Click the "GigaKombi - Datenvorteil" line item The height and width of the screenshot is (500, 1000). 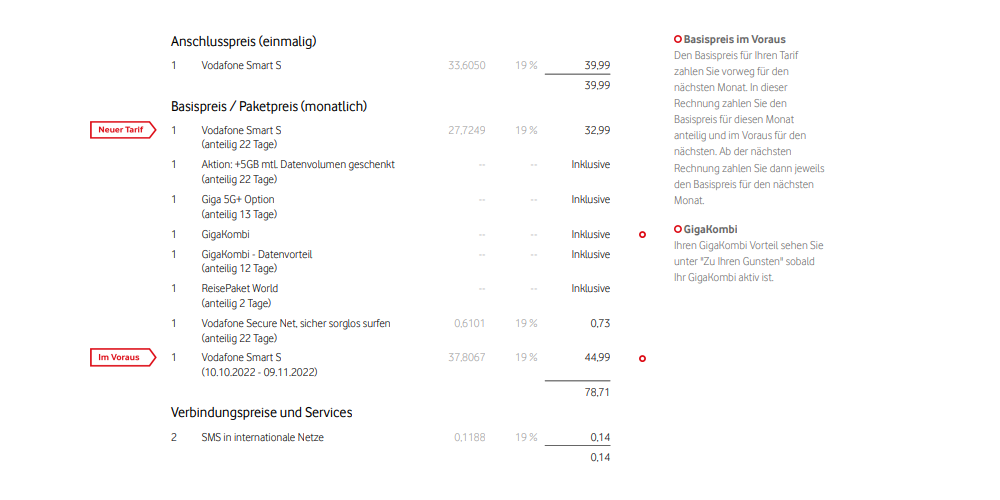[257, 254]
